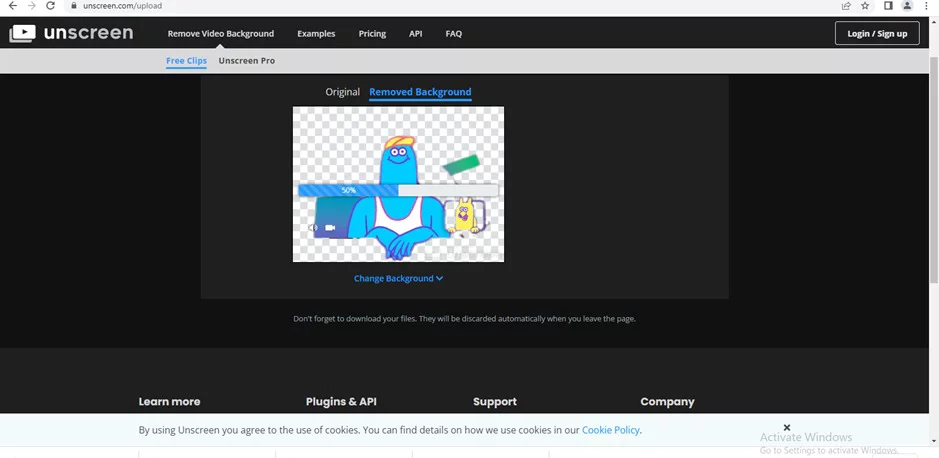Click the blue monster video preview
The width and height of the screenshot is (939, 458).
398,184
